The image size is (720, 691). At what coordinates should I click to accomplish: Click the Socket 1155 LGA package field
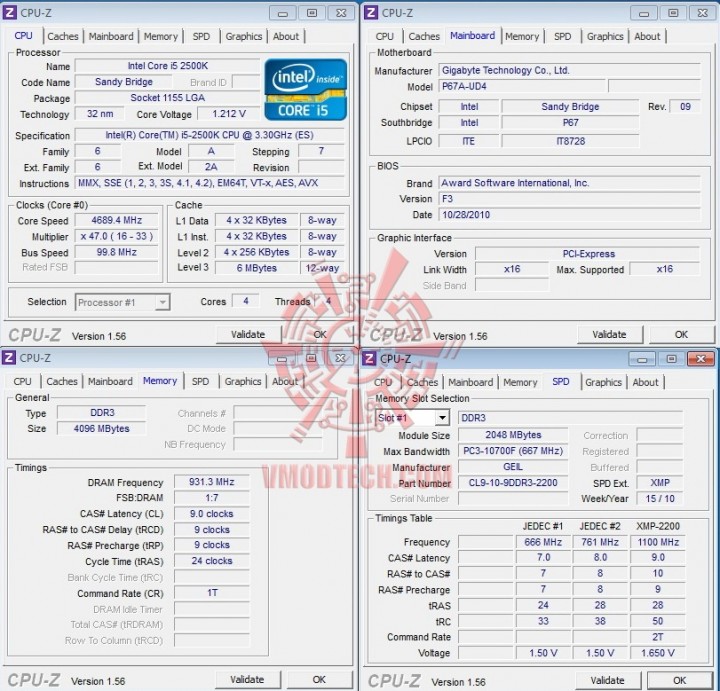(168, 98)
